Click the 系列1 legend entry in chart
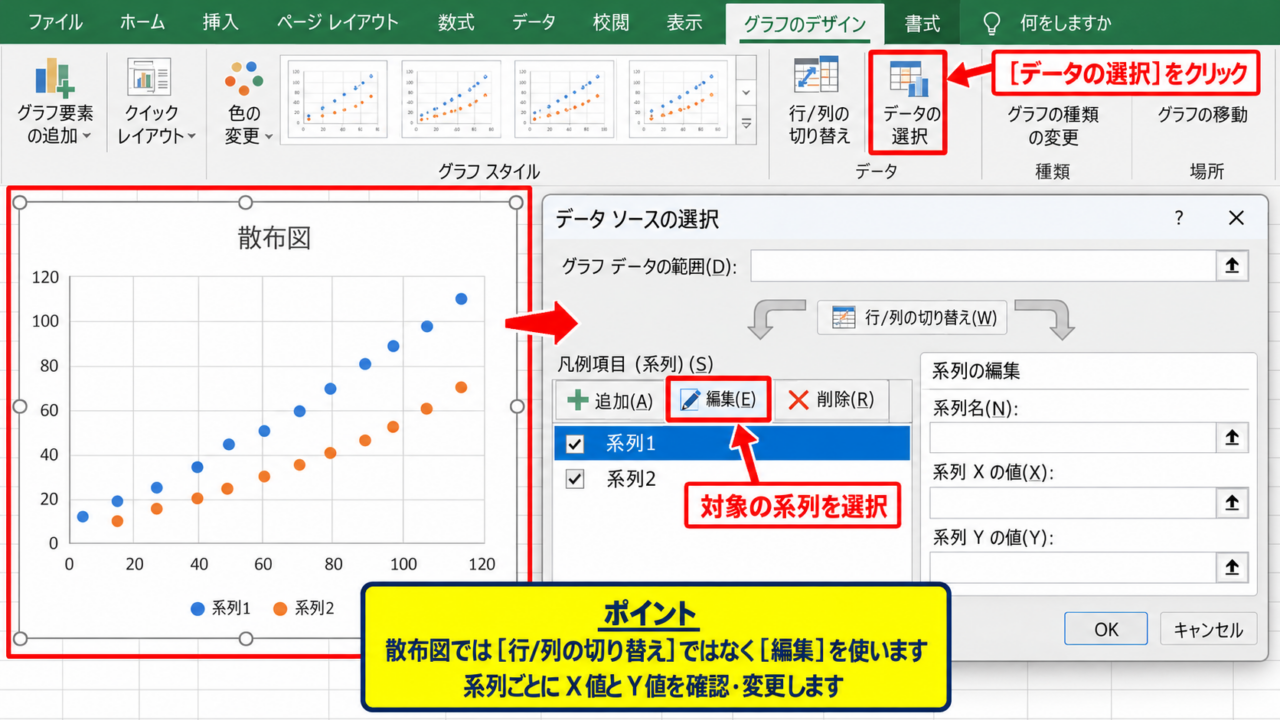1280x720 pixels. click(x=220, y=608)
